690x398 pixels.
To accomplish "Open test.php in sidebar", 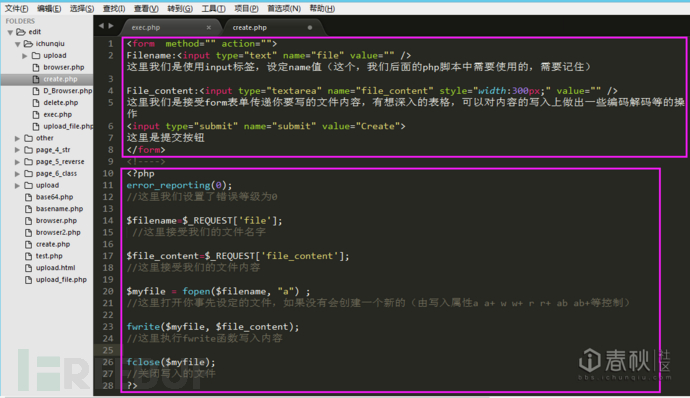I will (x=49, y=256).
